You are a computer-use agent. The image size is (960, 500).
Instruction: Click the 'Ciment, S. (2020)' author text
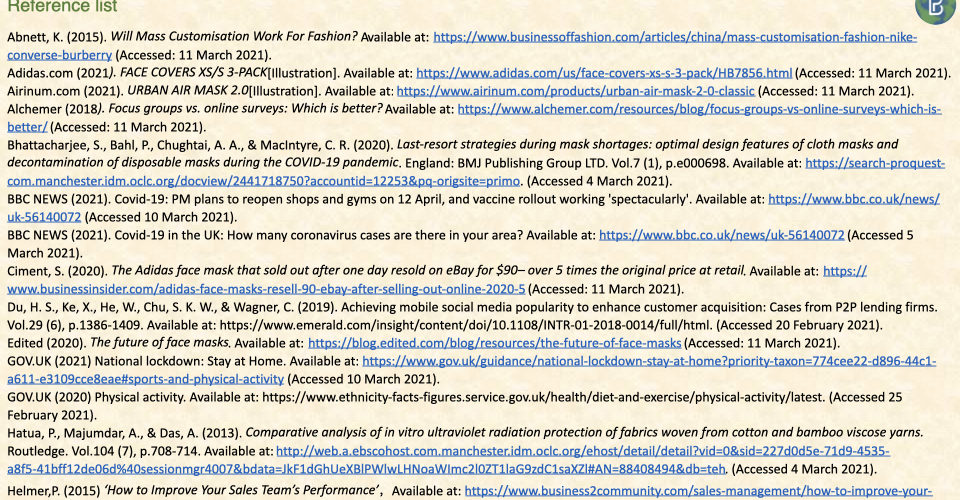58,272
